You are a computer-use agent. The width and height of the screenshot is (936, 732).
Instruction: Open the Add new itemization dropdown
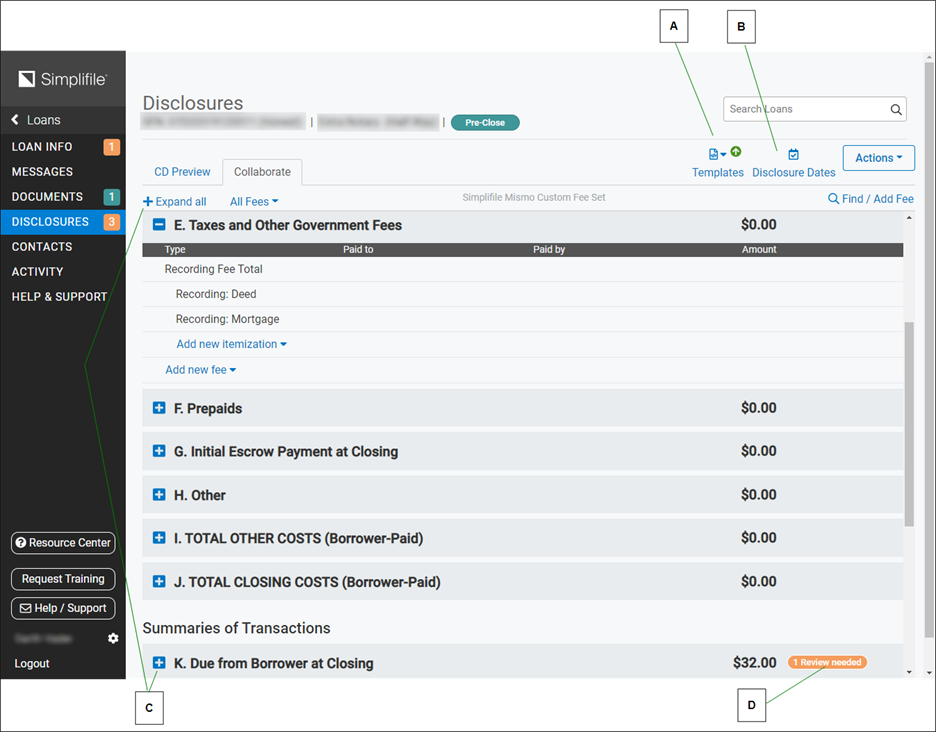pos(232,344)
